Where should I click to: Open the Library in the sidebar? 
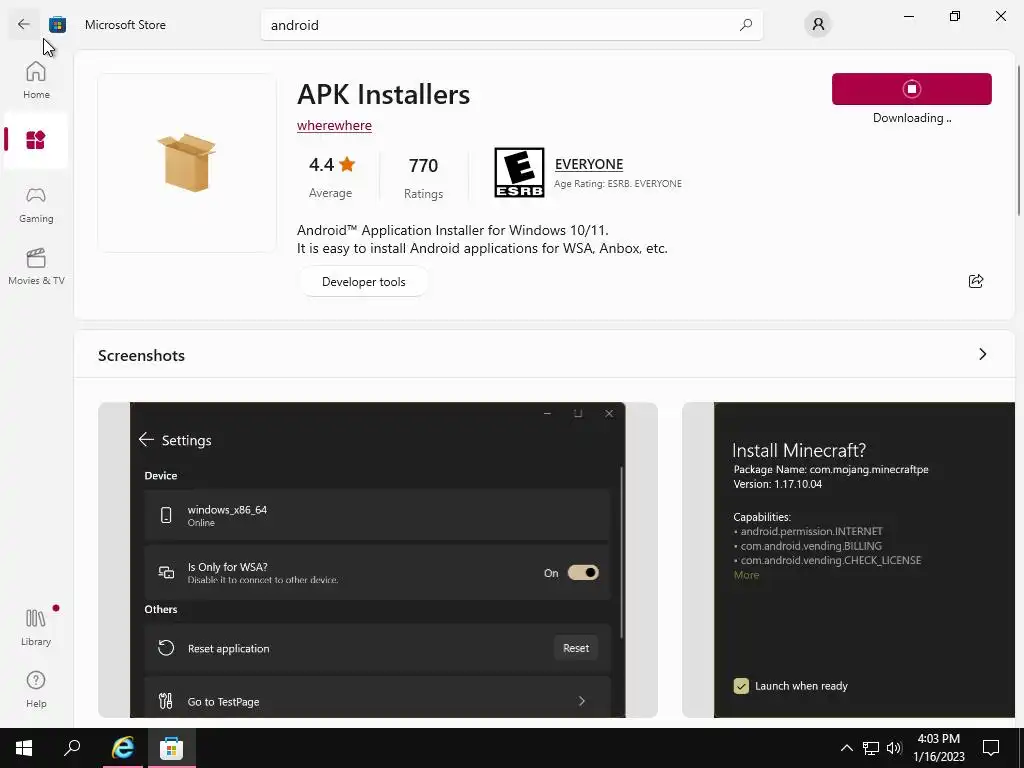tap(36, 627)
